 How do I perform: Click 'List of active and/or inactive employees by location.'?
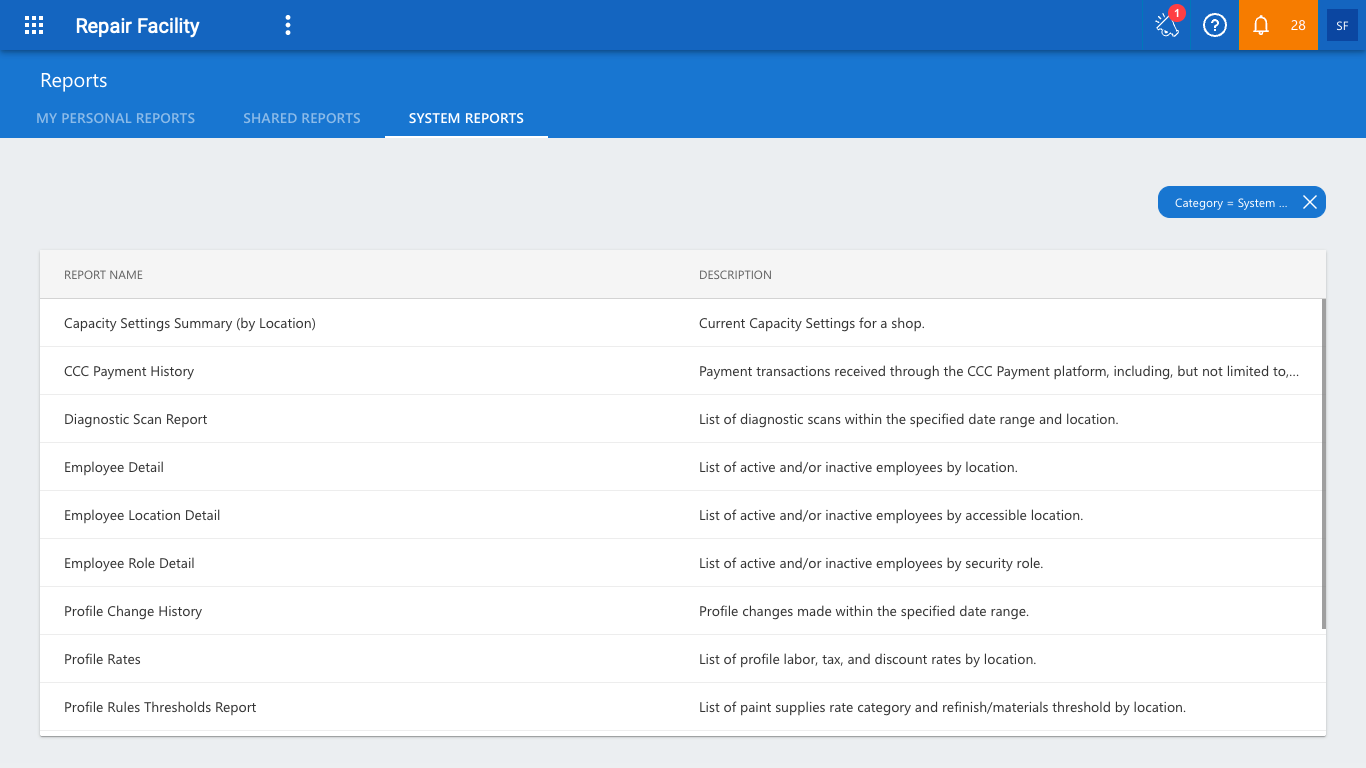pyautogui.click(x=858, y=467)
